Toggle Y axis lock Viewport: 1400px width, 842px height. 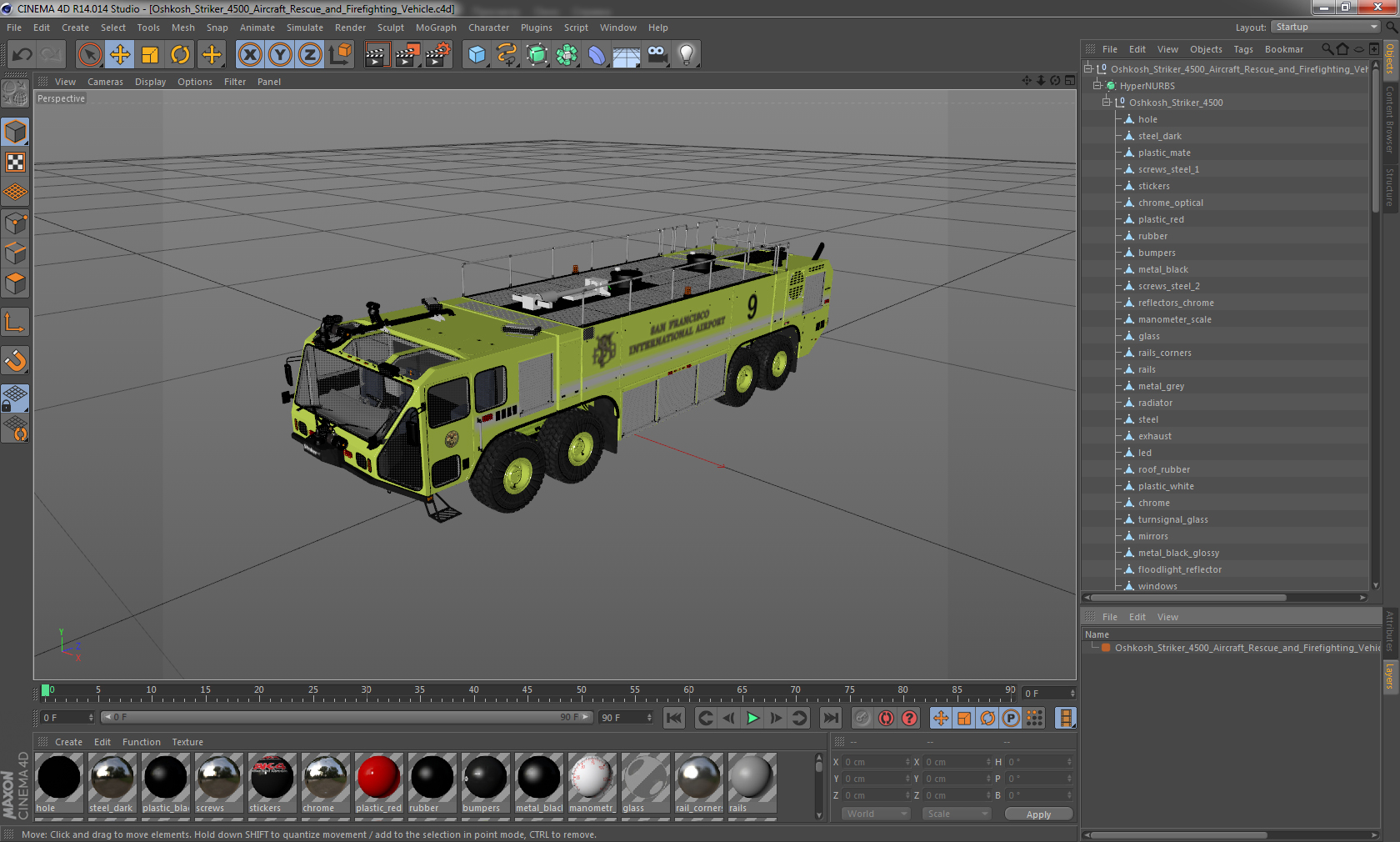(280, 55)
